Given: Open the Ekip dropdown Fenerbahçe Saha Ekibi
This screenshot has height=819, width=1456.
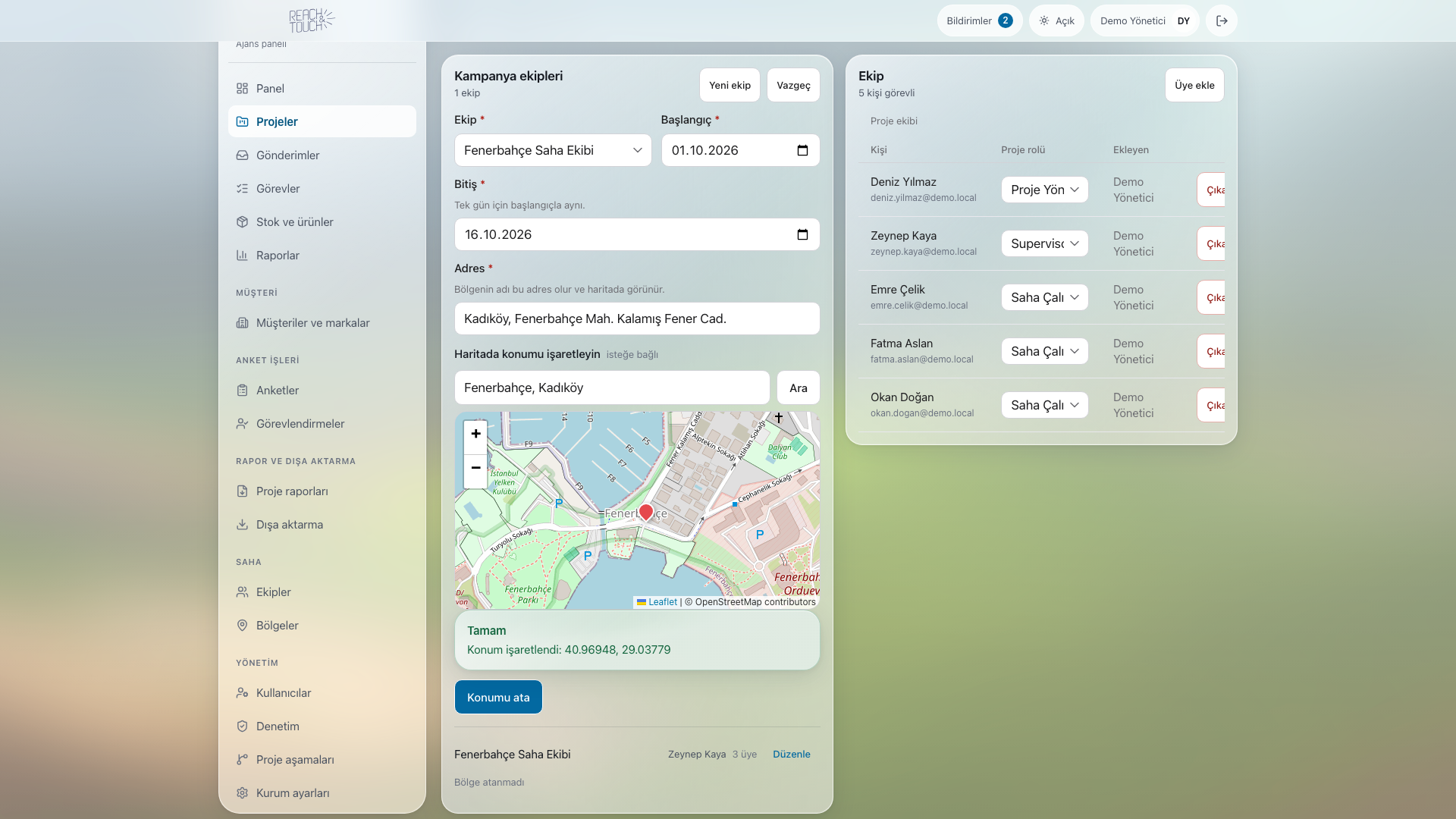Looking at the screenshot, I should click(553, 150).
